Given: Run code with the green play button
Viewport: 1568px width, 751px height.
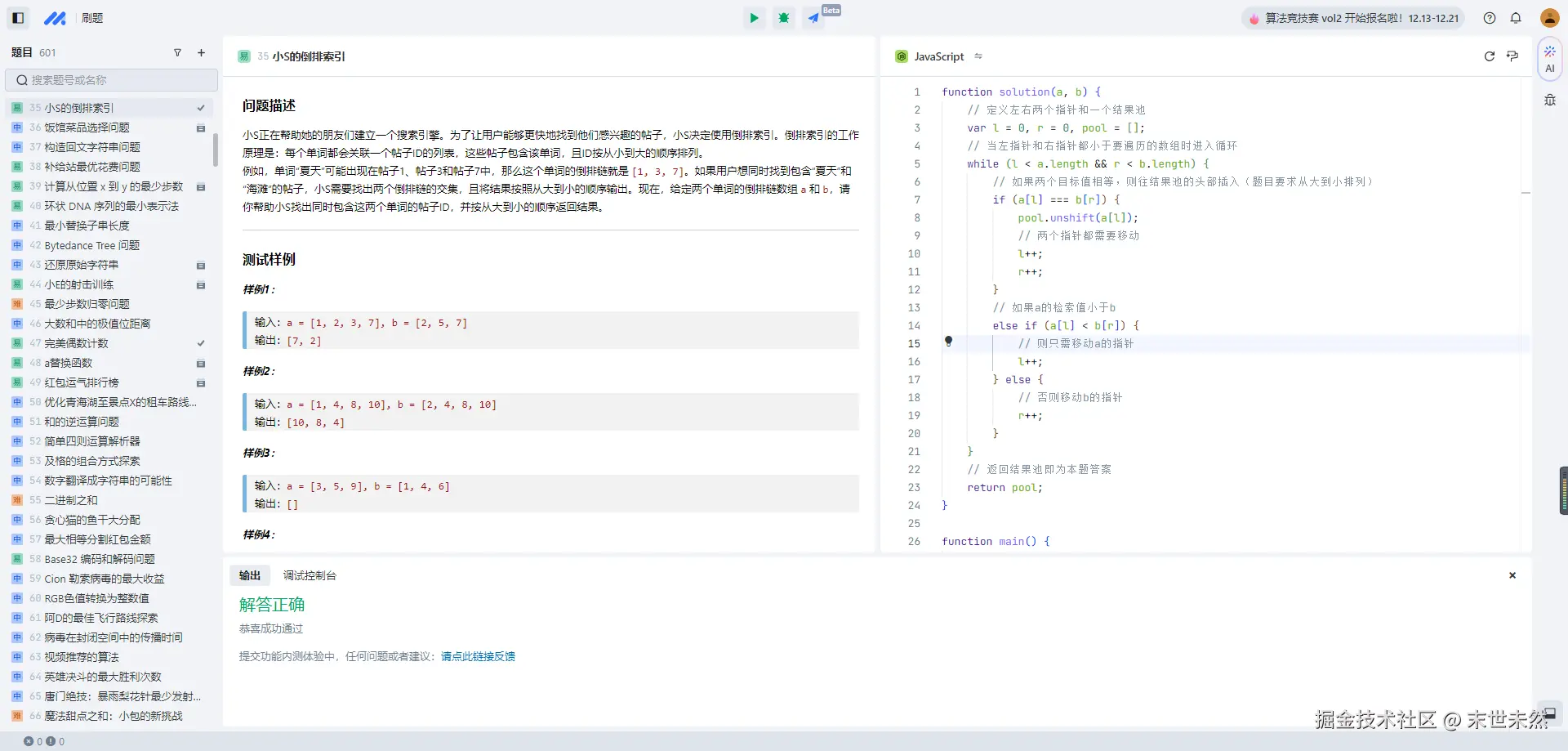Looking at the screenshot, I should pos(754,18).
